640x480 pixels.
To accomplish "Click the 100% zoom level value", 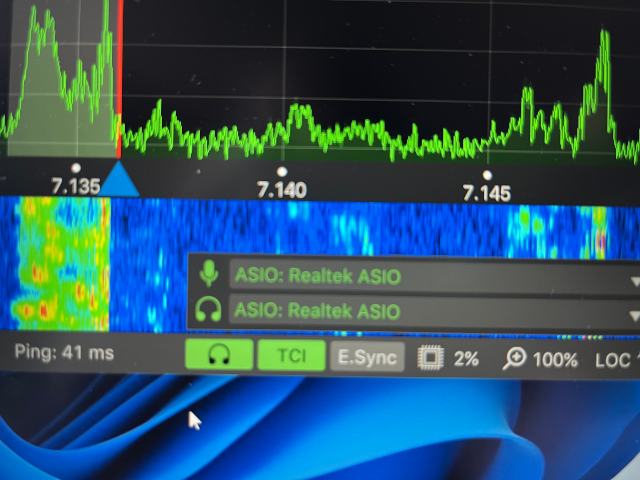I will [555, 359].
